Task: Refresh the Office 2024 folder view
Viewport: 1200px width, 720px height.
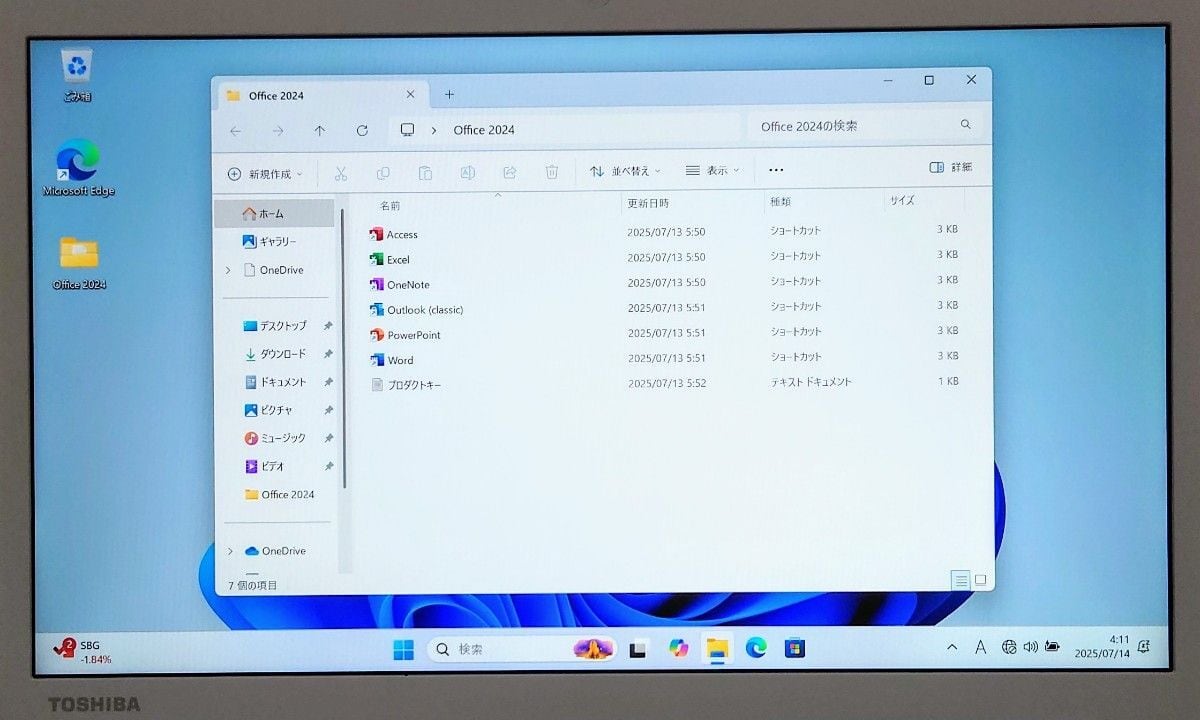Action: click(x=362, y=130)
